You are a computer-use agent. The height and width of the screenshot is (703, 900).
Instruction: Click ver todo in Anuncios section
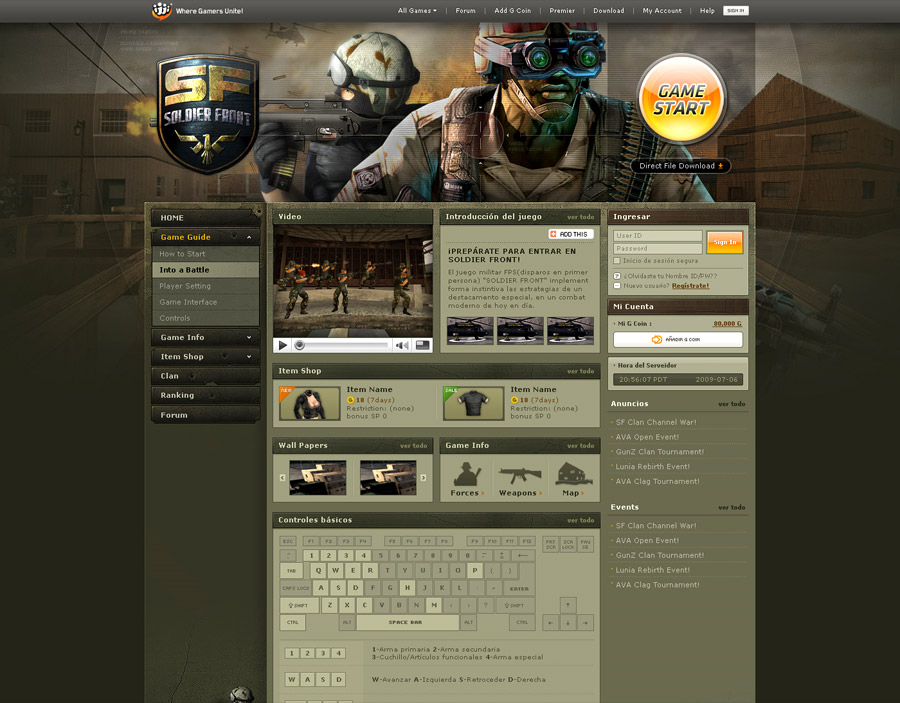pos(732,404)
